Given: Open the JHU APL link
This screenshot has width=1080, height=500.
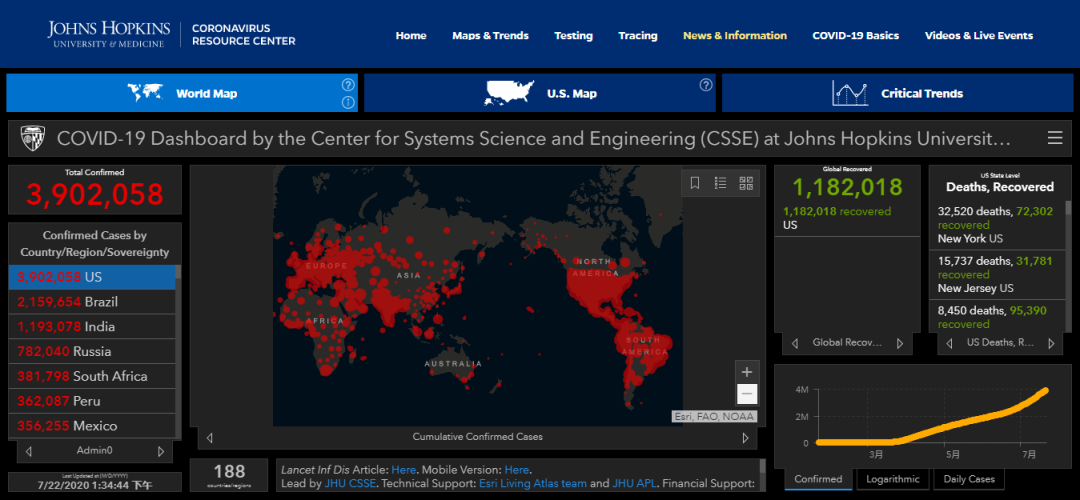Looking at the screenshot, I should (636, 483).
